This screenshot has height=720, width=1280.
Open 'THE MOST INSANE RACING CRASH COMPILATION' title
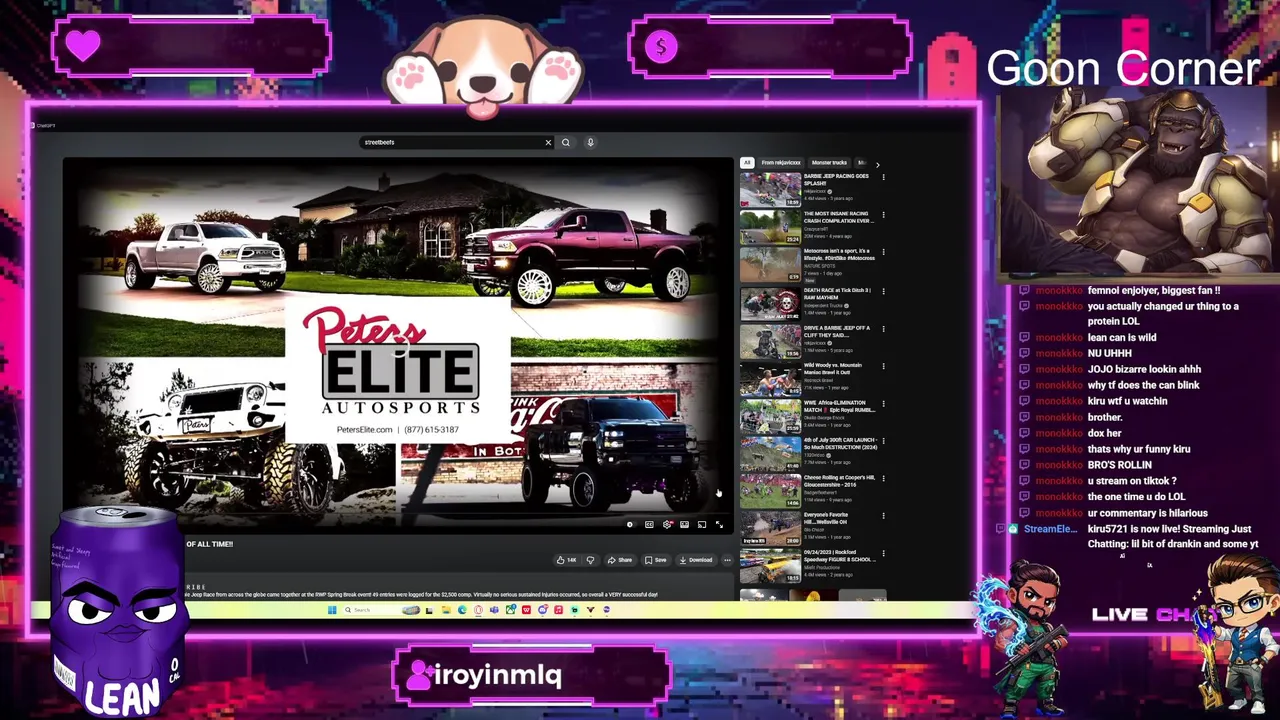(838, 217)
